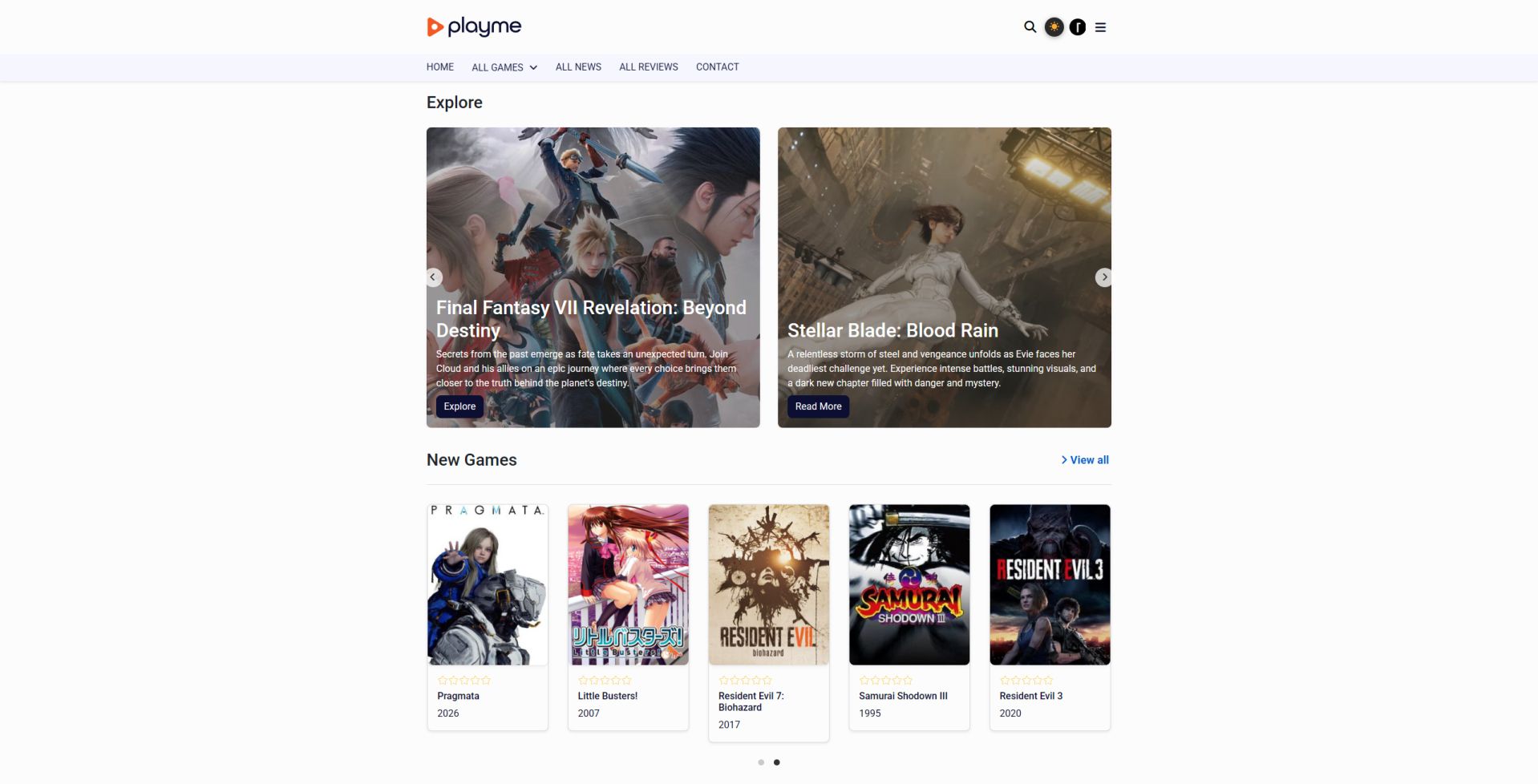Click the 1995 year under Samurai Shodown III
Image resolution: width=1538 pixels, height=784 pixels.
pos(870,713)
